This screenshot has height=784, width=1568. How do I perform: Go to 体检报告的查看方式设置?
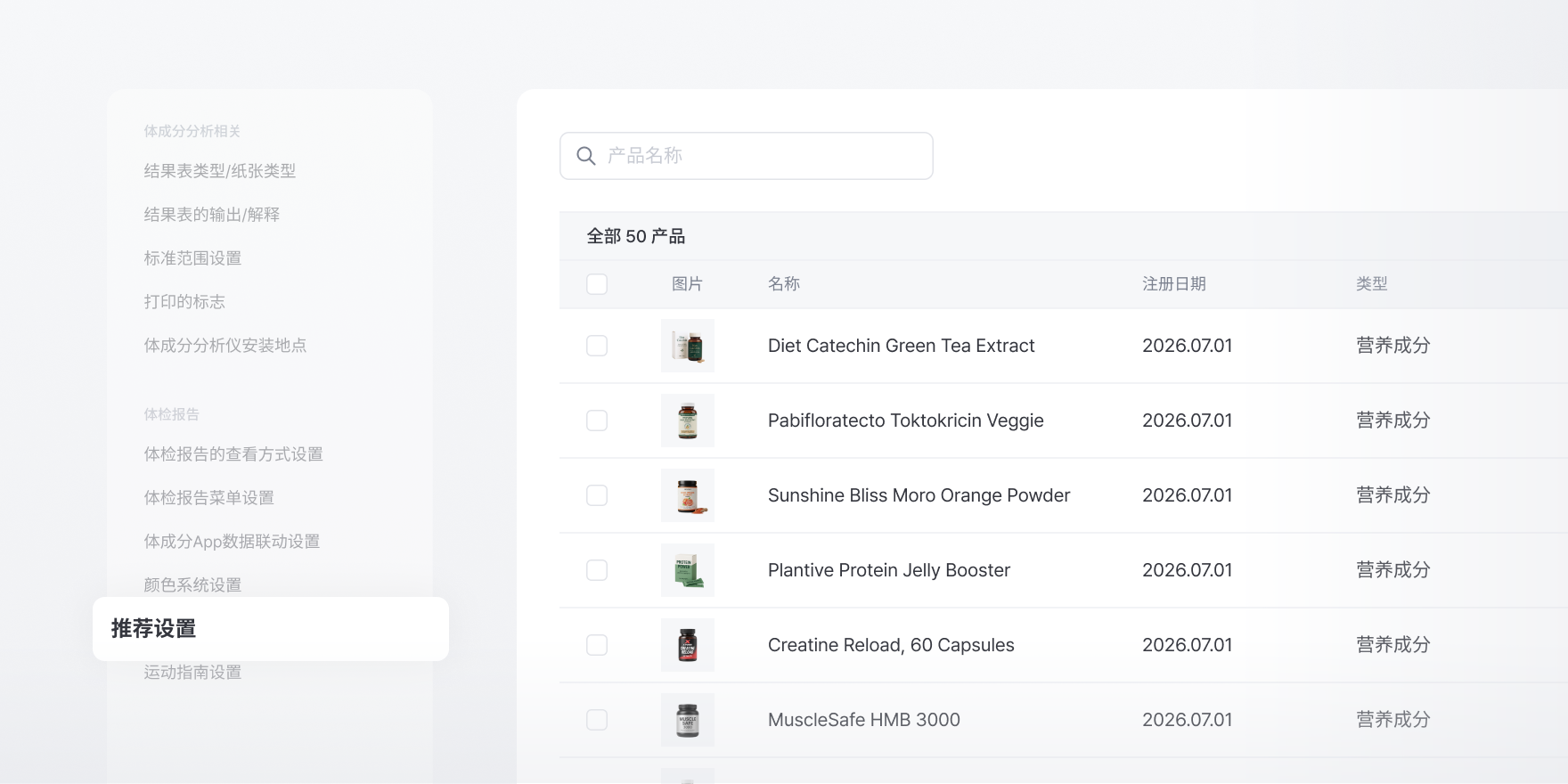click(x=233, y=454)
